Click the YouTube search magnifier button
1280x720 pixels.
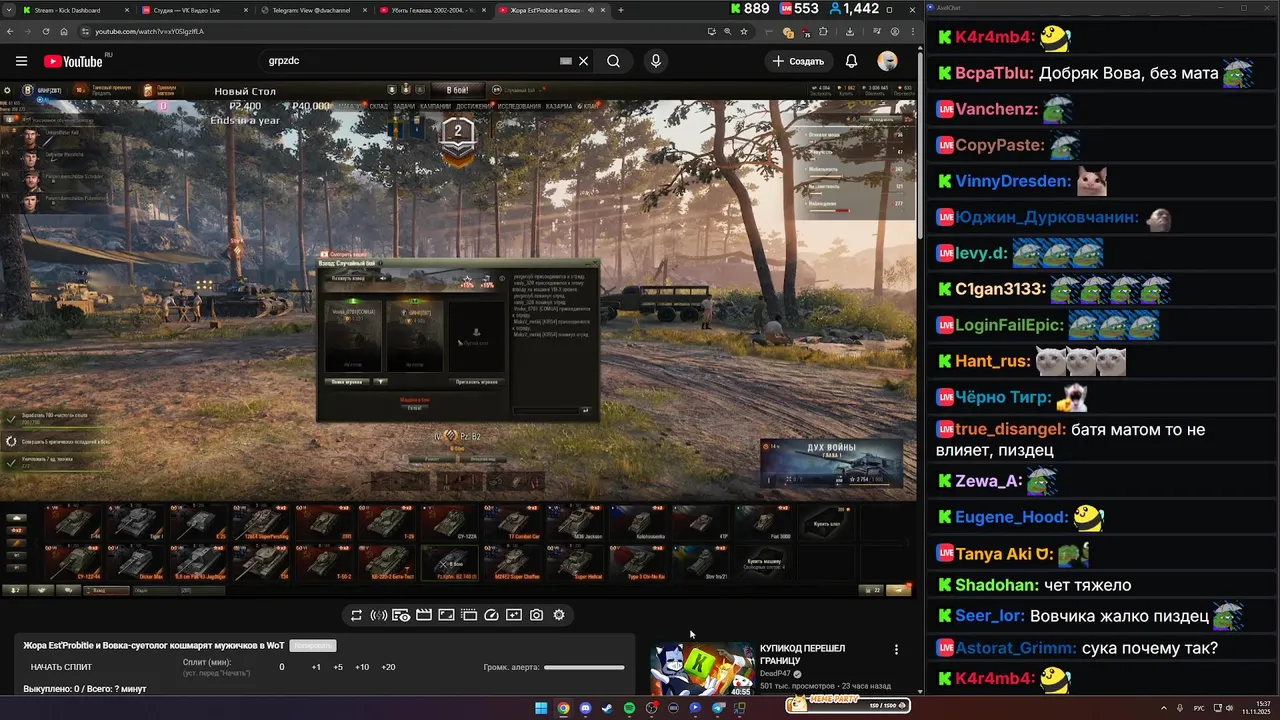pos(614,61)
